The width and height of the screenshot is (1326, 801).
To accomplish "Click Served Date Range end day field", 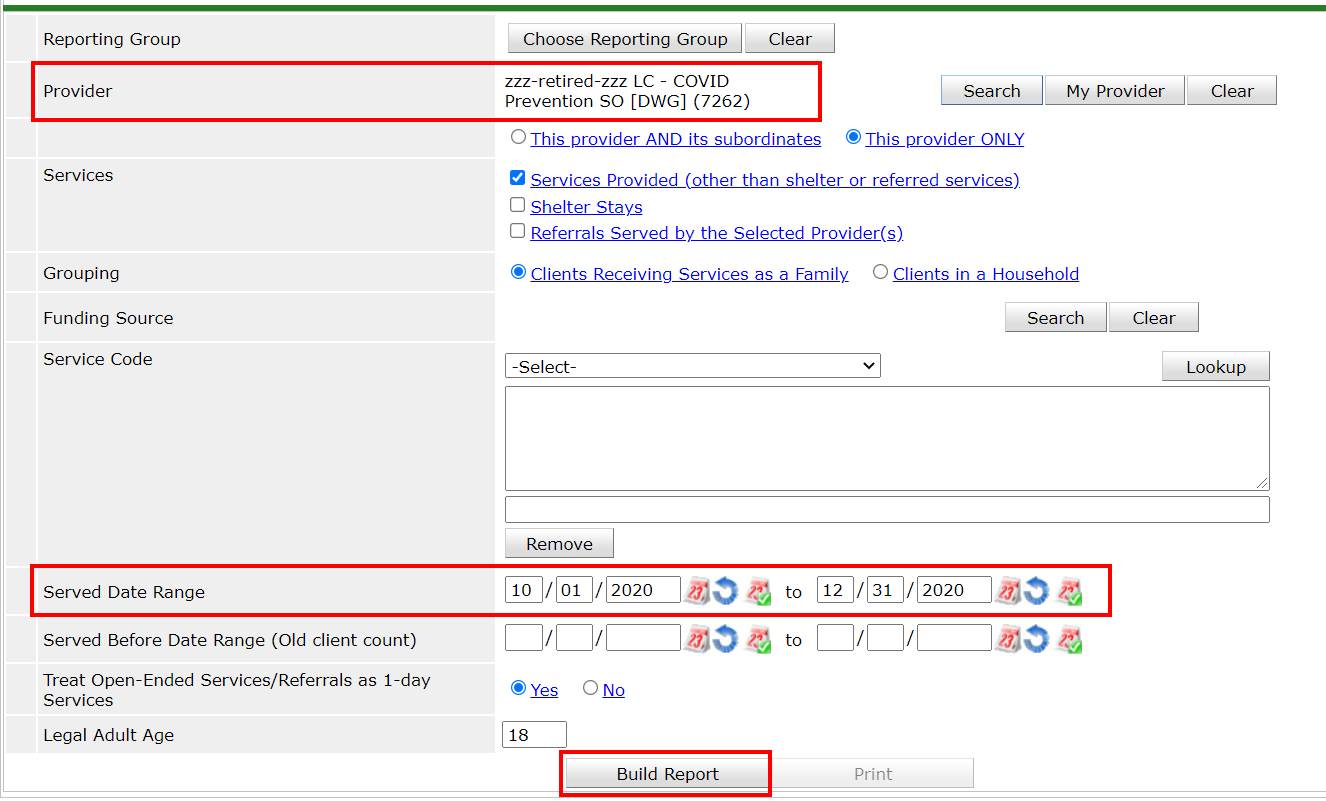I will 885,590.
